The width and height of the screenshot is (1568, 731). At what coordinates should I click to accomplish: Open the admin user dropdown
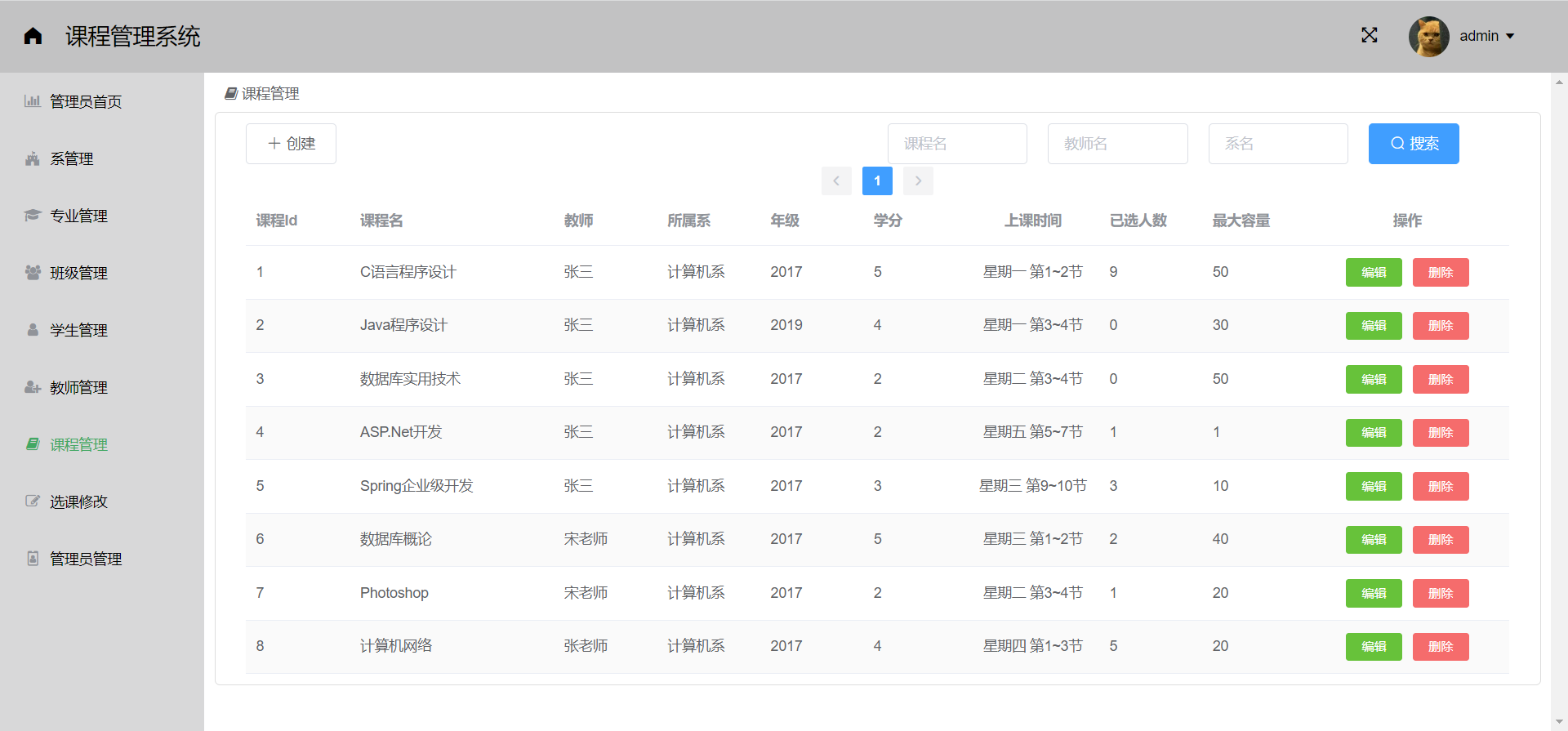point(1487,36)
